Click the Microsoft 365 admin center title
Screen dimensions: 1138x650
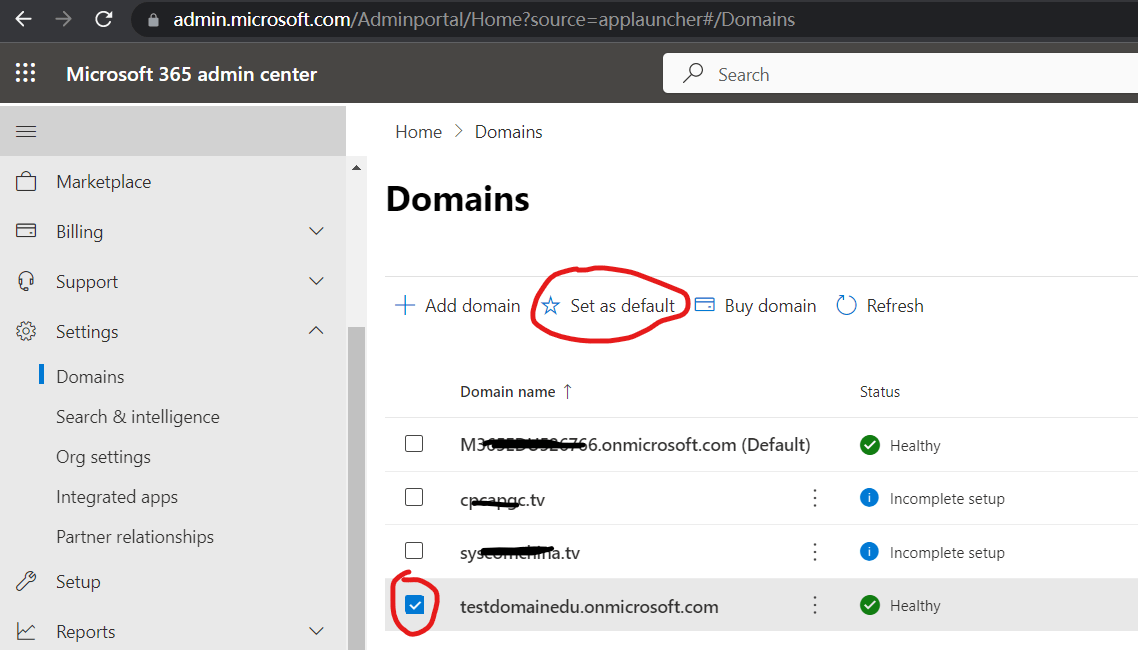coord(192,74)
